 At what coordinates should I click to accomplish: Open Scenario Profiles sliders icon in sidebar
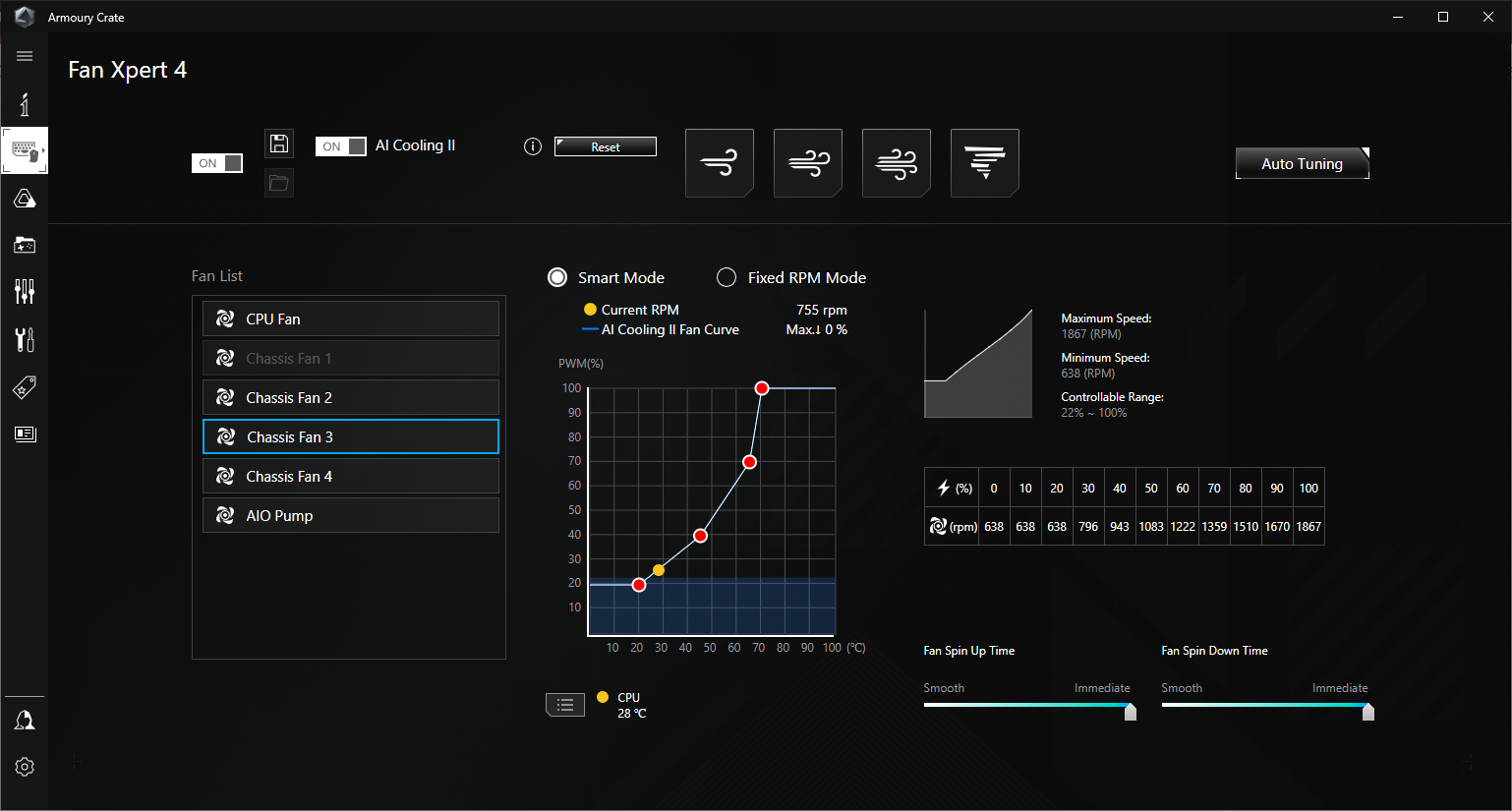click(x=25, y=291)
